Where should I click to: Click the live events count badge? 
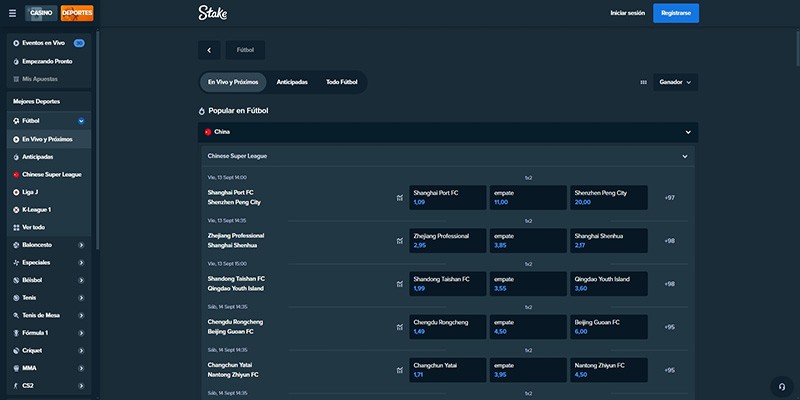(x=79, y=43)
